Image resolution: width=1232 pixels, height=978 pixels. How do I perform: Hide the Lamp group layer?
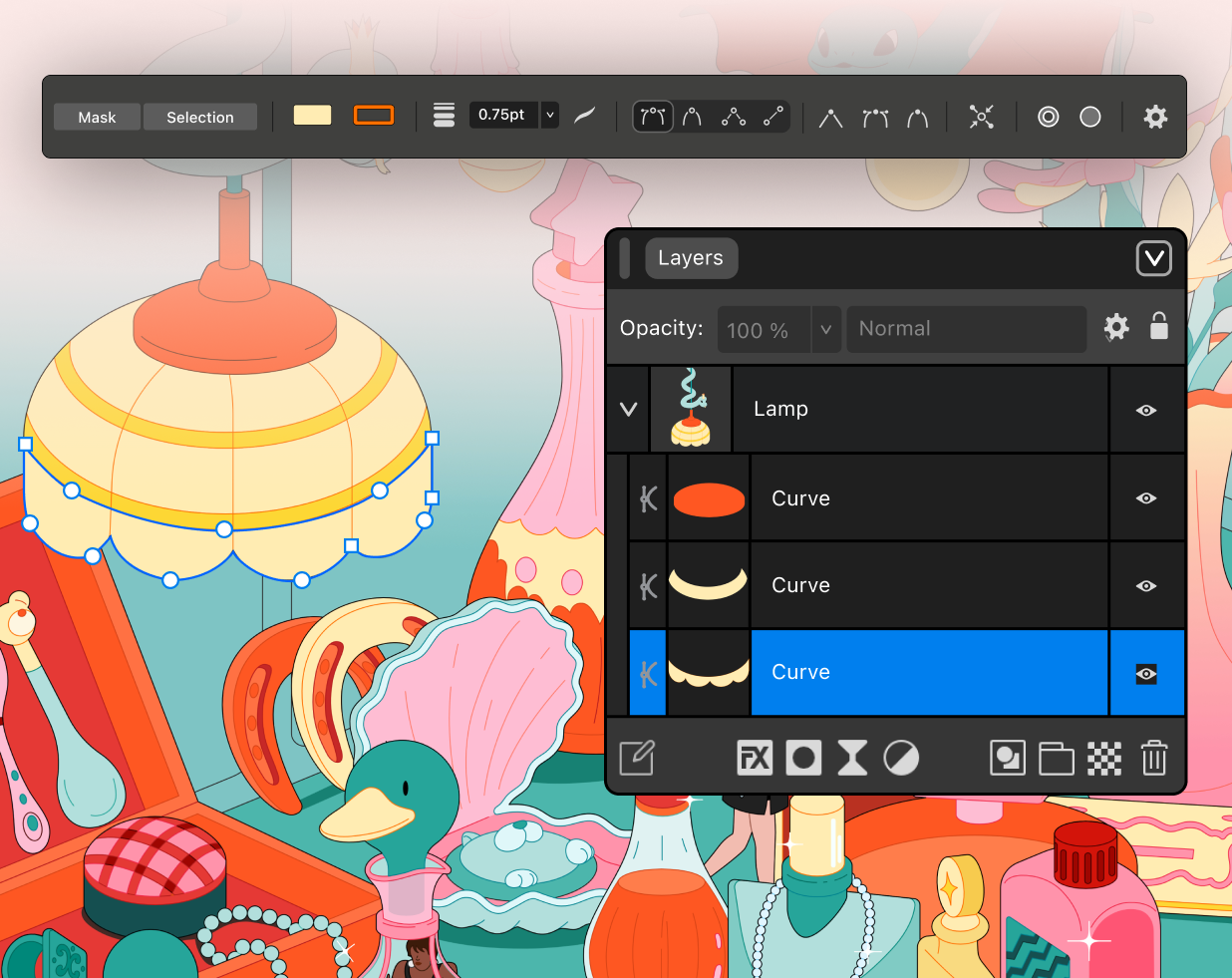tap(1146, 410)
